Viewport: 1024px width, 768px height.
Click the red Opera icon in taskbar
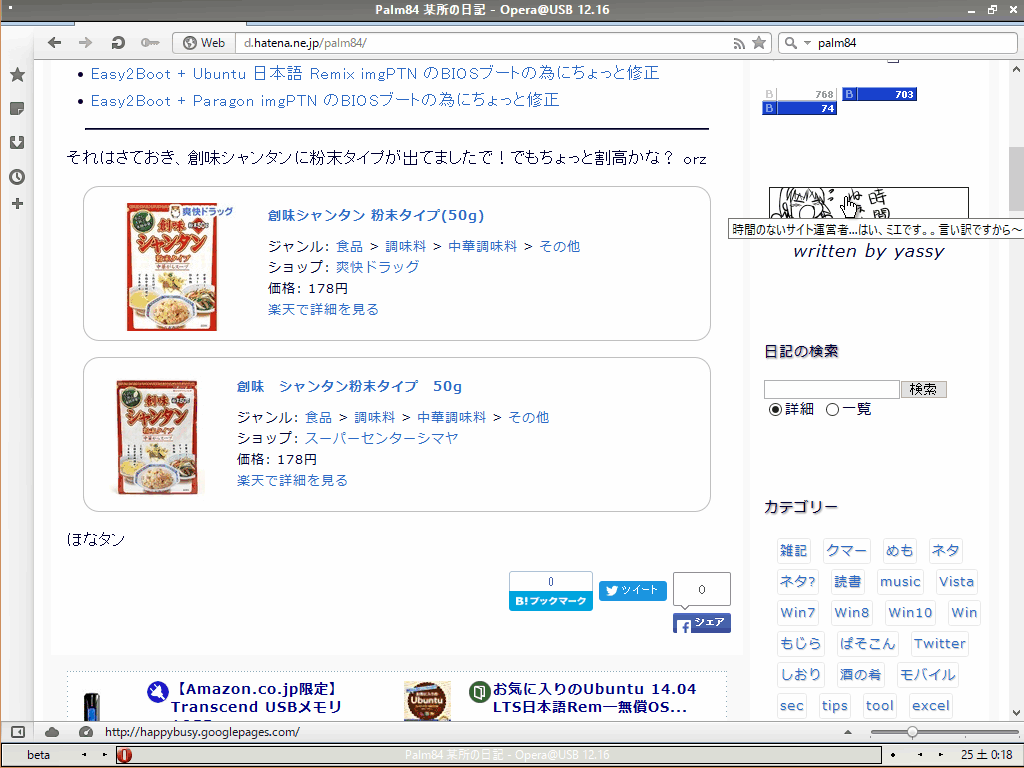point(124,755)
